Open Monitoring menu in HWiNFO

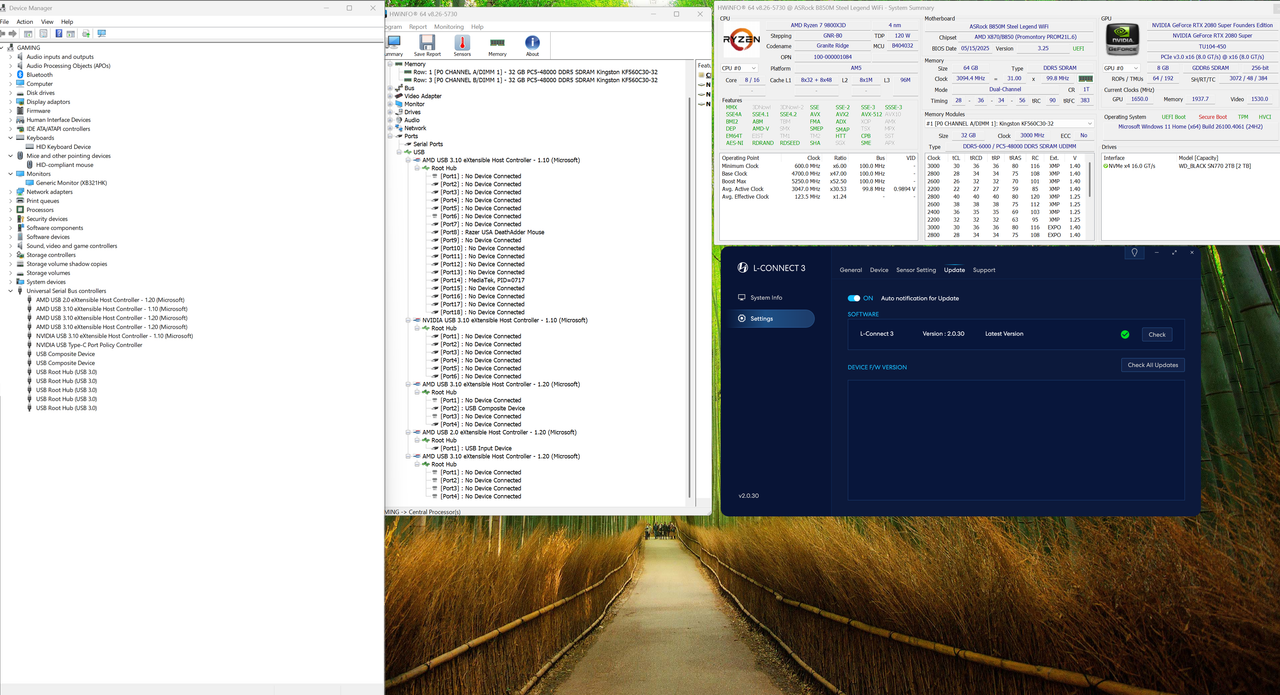(449, 27)
